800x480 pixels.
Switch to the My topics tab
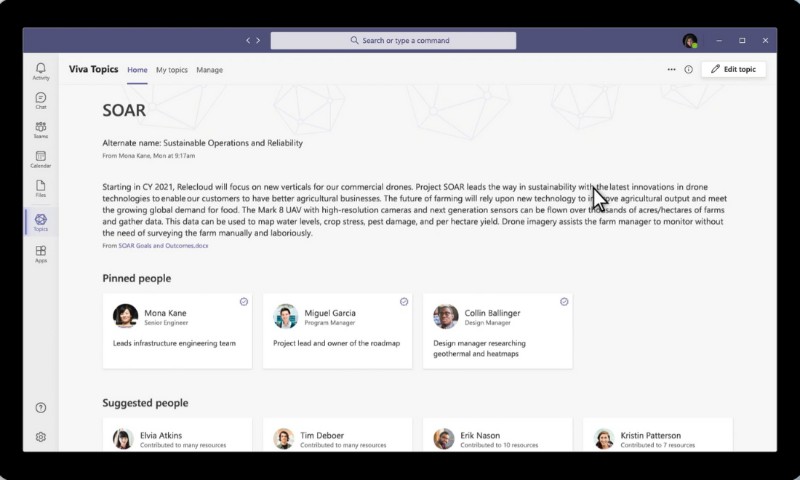coord(172,70)
